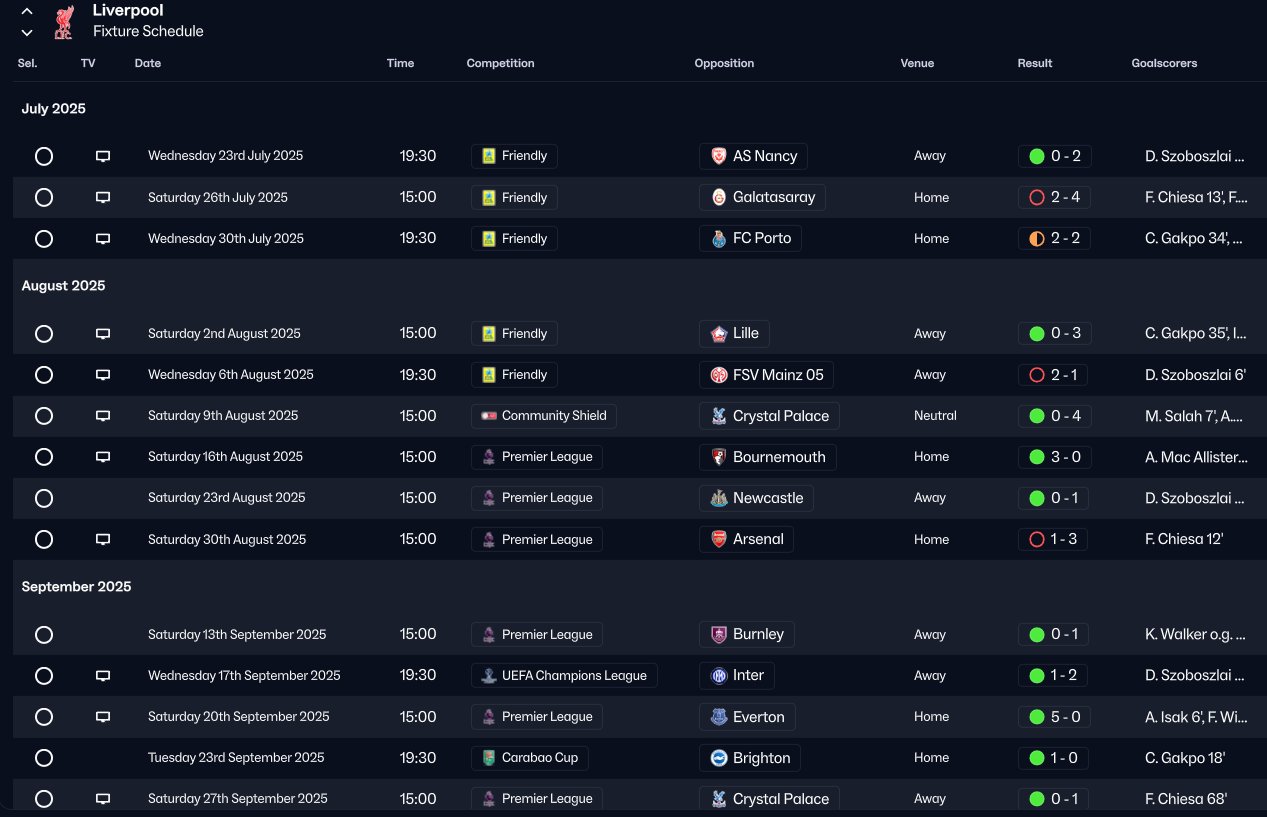
Task: Sort by the Goalscorers column header
Action: [x=1164, y=63]
